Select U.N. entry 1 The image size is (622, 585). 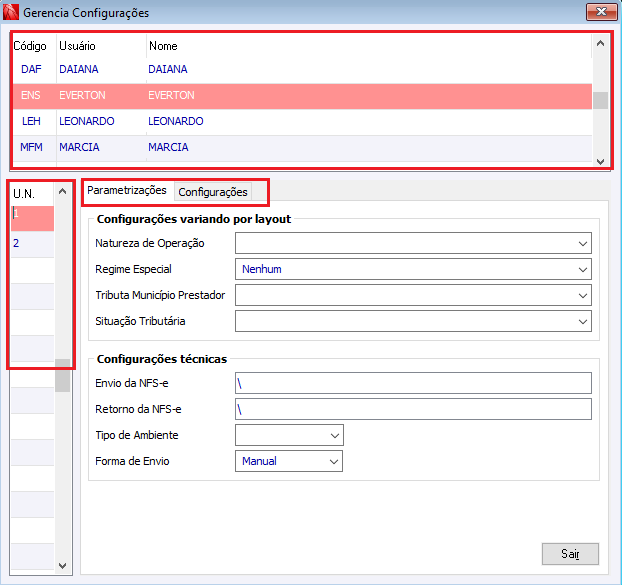coord(32,218)
